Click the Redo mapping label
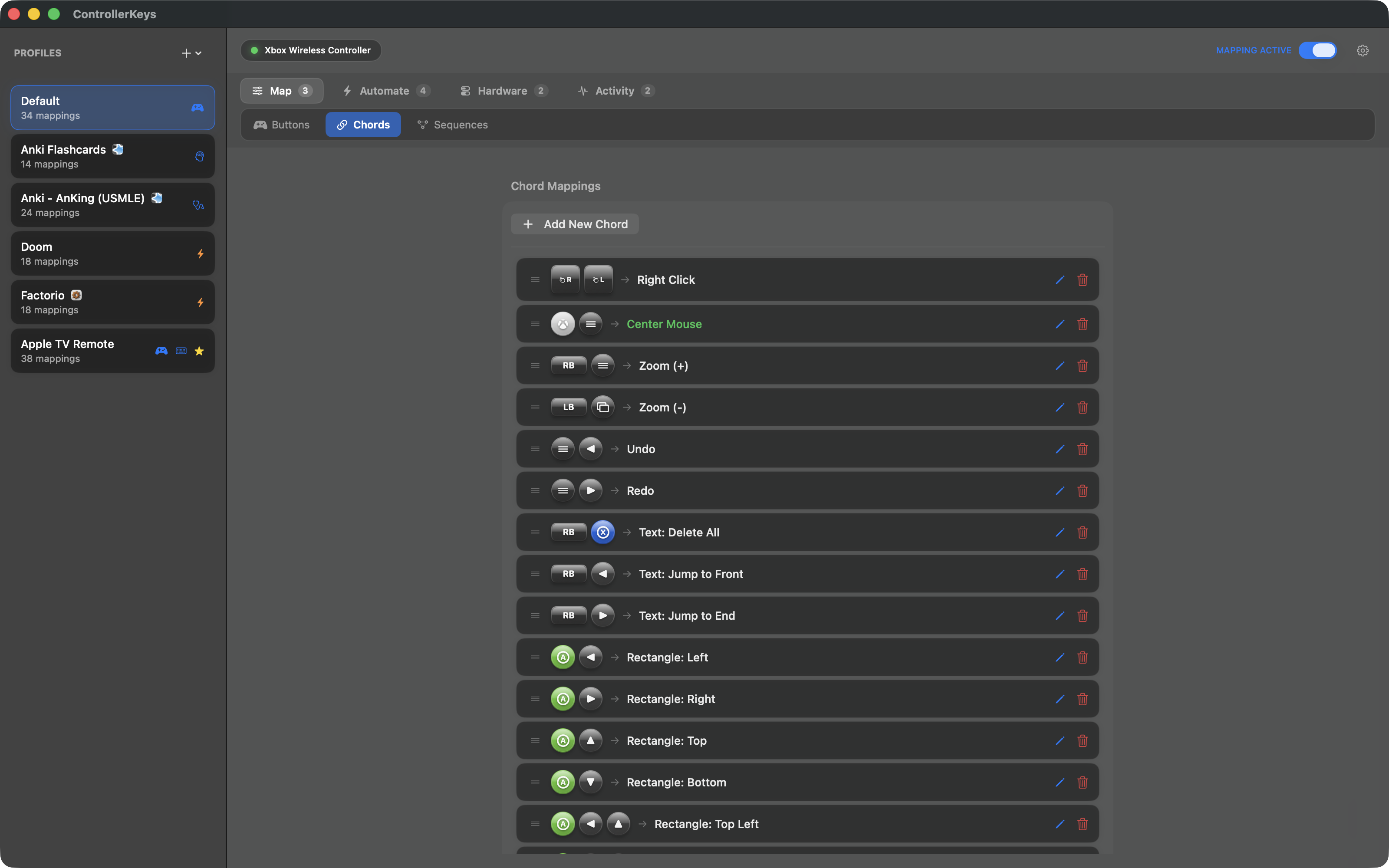The image size is (1389, 868). pos(640,491)
